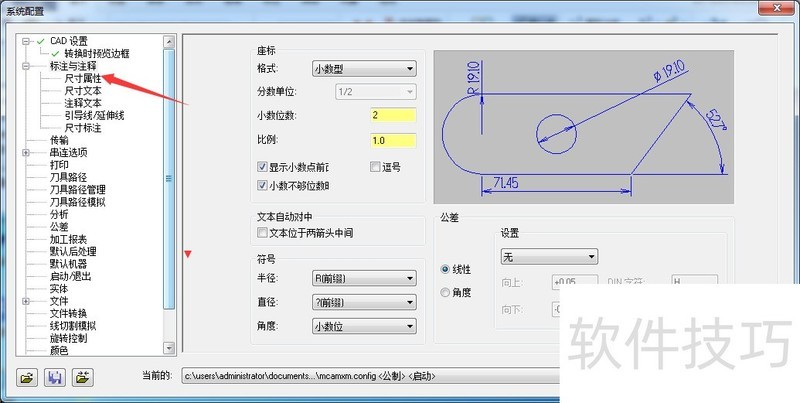The image size is (800, 403).
Task: Select 颜色 in the tree
Action: [59, 350]
